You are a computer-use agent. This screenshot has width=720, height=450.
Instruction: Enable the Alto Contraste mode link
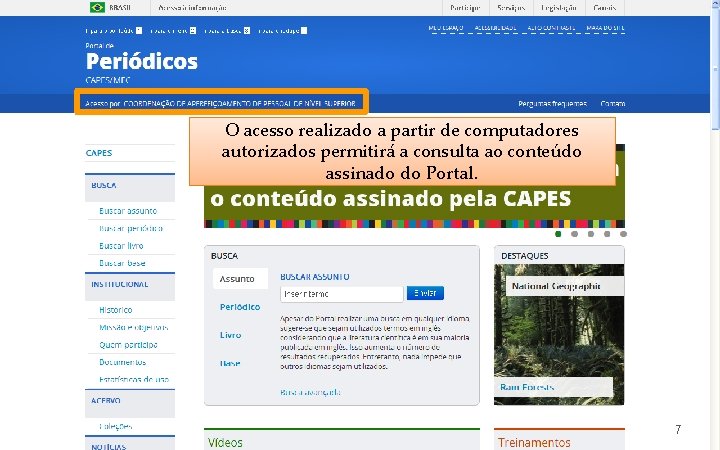coord(551,28)
